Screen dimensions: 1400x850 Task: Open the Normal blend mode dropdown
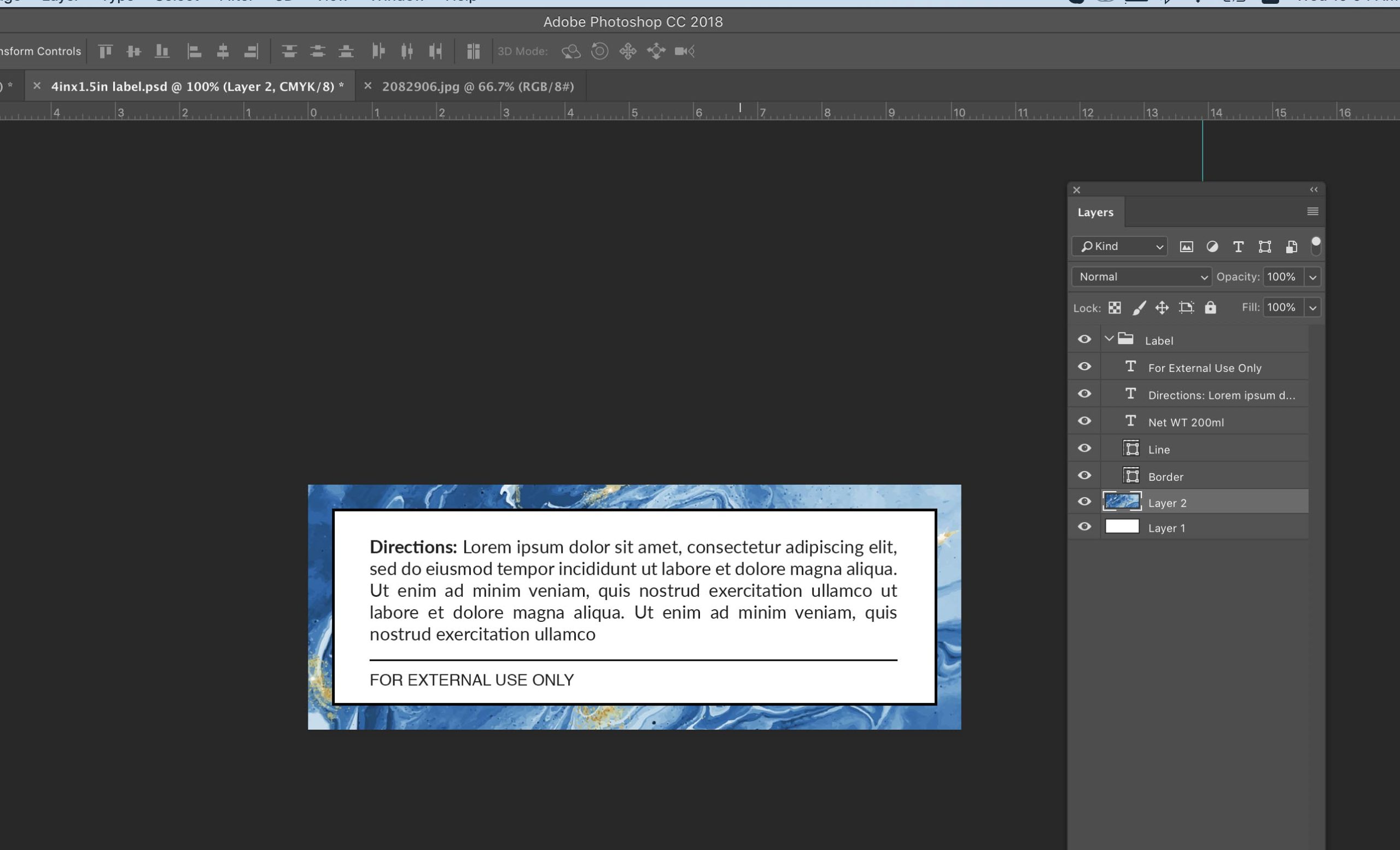1141,277
